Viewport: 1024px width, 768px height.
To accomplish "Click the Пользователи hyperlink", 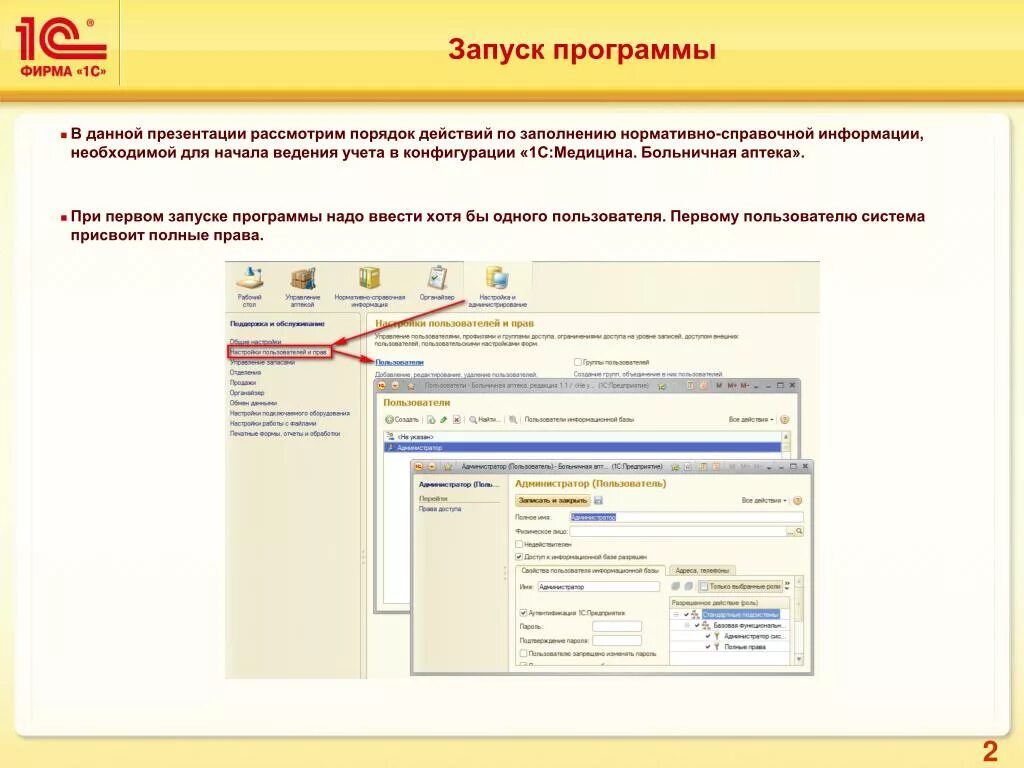I will point(399,362).
